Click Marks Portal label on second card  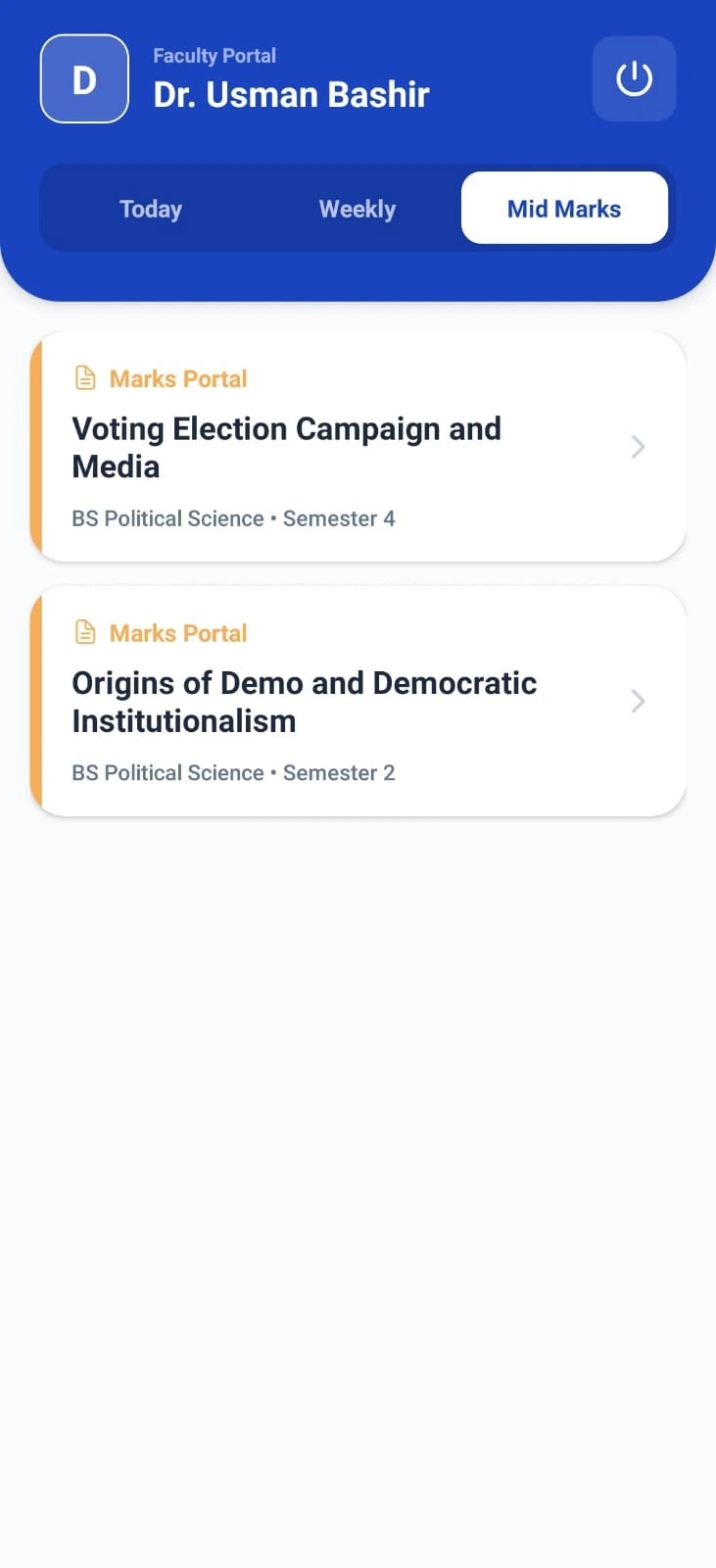pyautogui.click(x=178, y=633)
